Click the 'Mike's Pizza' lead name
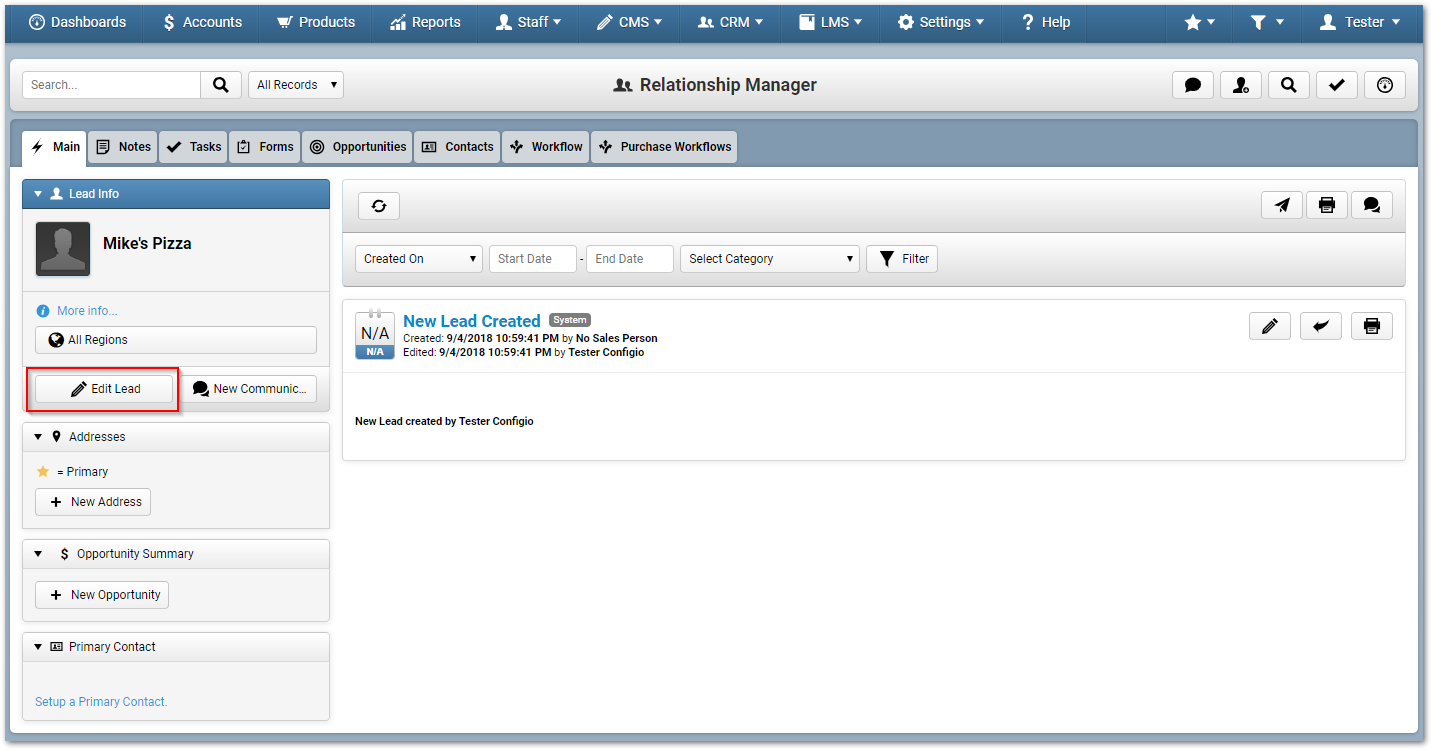The width and height of the screenshot is (1432, 750). (x=147, y=243)
